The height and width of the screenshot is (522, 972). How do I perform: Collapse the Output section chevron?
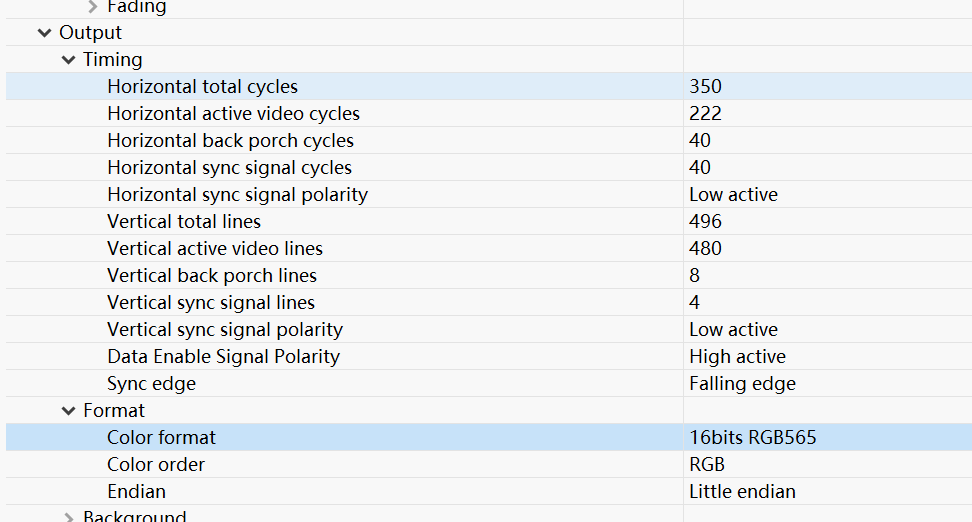pyautogui.click(x=45, y=33)
